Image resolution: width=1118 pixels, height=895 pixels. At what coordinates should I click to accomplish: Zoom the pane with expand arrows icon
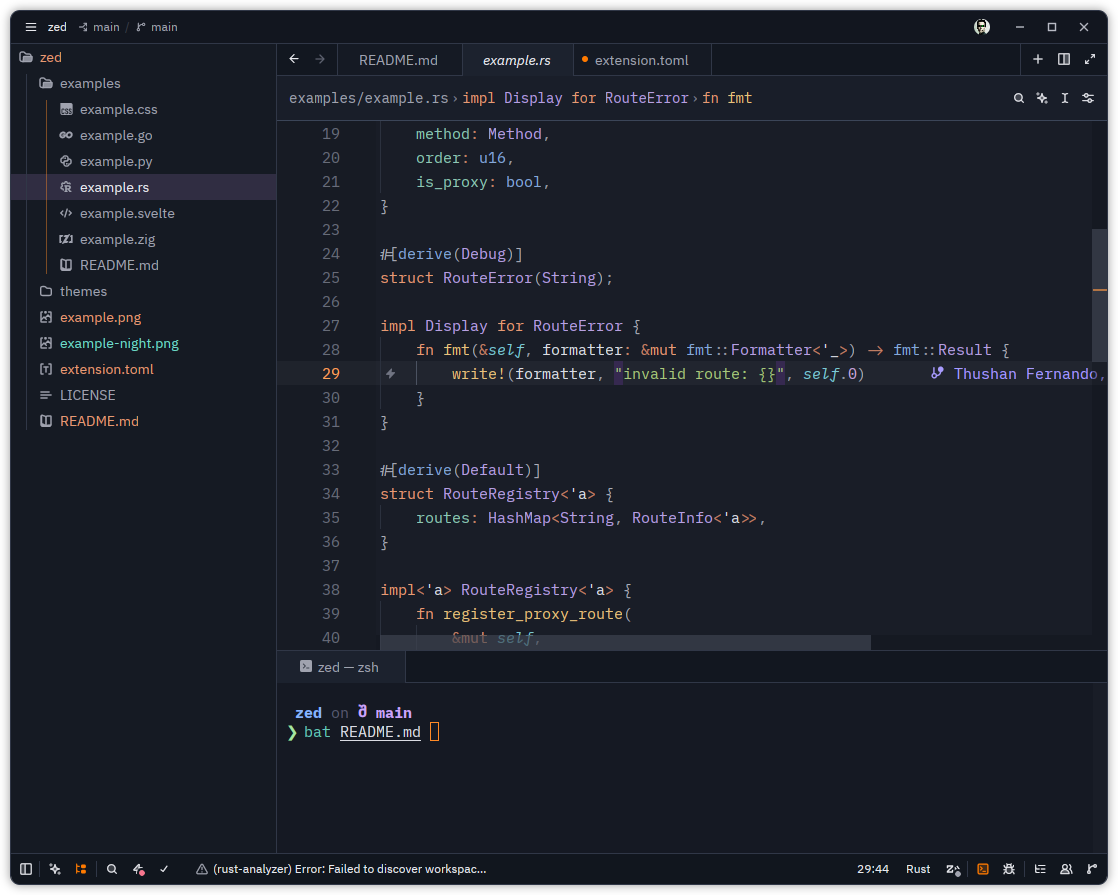click(1090, 59)
